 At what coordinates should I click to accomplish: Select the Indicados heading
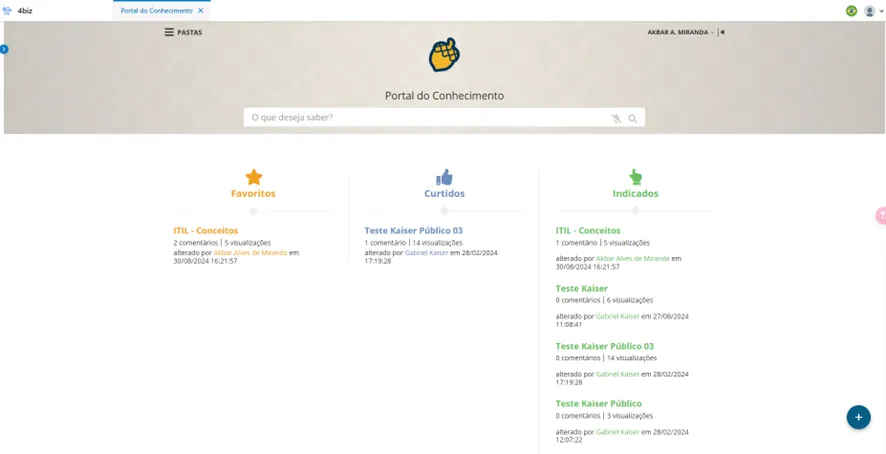pyautogui.click(x=636, y=193)
